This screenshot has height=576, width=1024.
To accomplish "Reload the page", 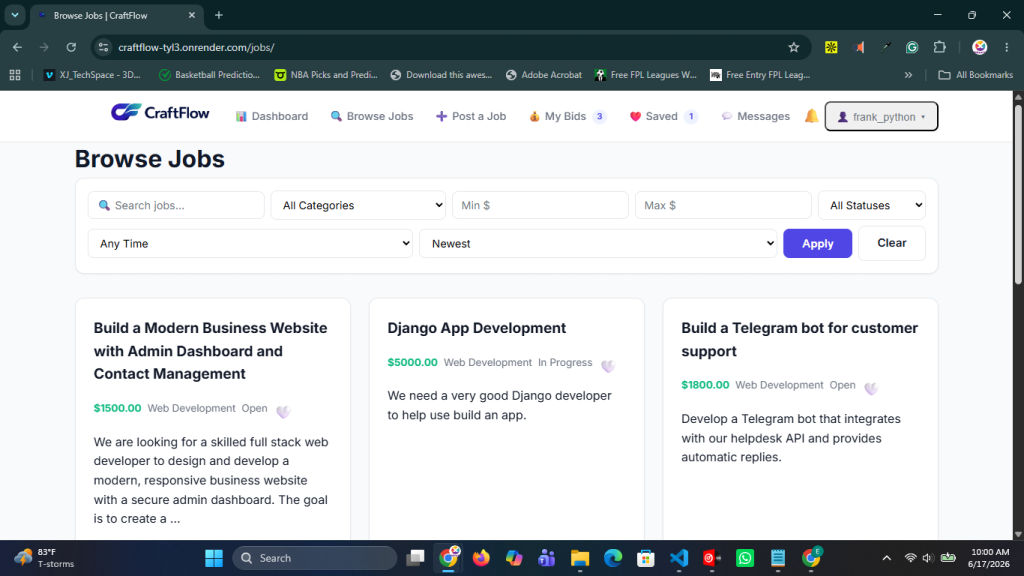I will 71,47.
